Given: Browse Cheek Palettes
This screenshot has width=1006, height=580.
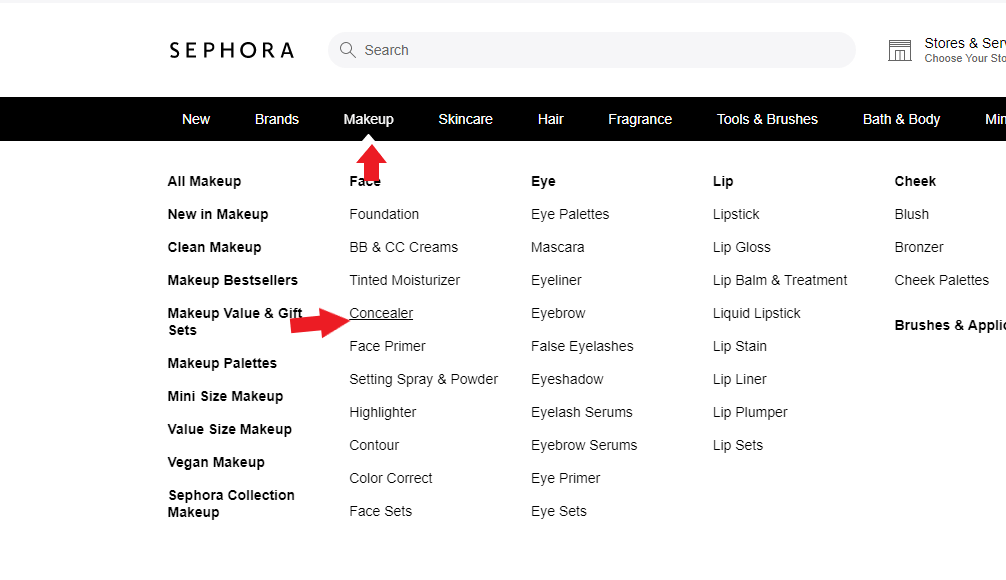Looking at the screenshot, I should click(x=941, y=280).
